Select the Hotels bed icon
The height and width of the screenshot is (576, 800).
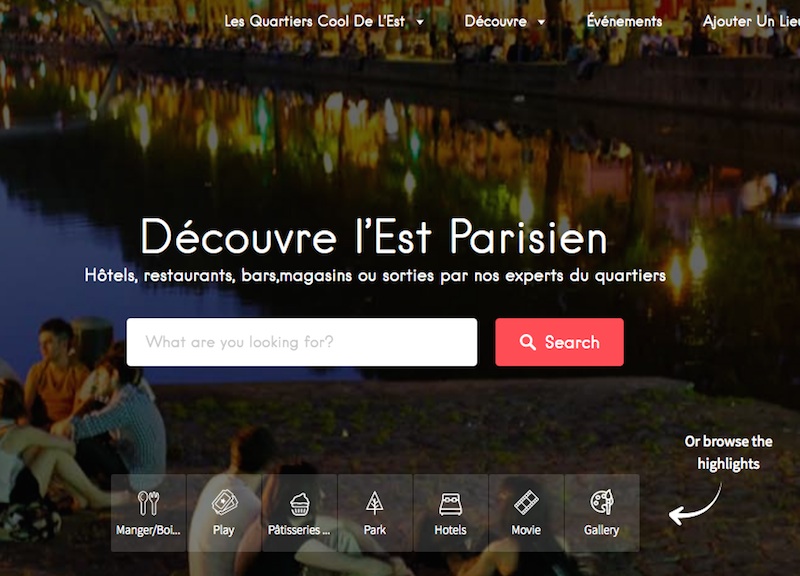coord(451,504)
